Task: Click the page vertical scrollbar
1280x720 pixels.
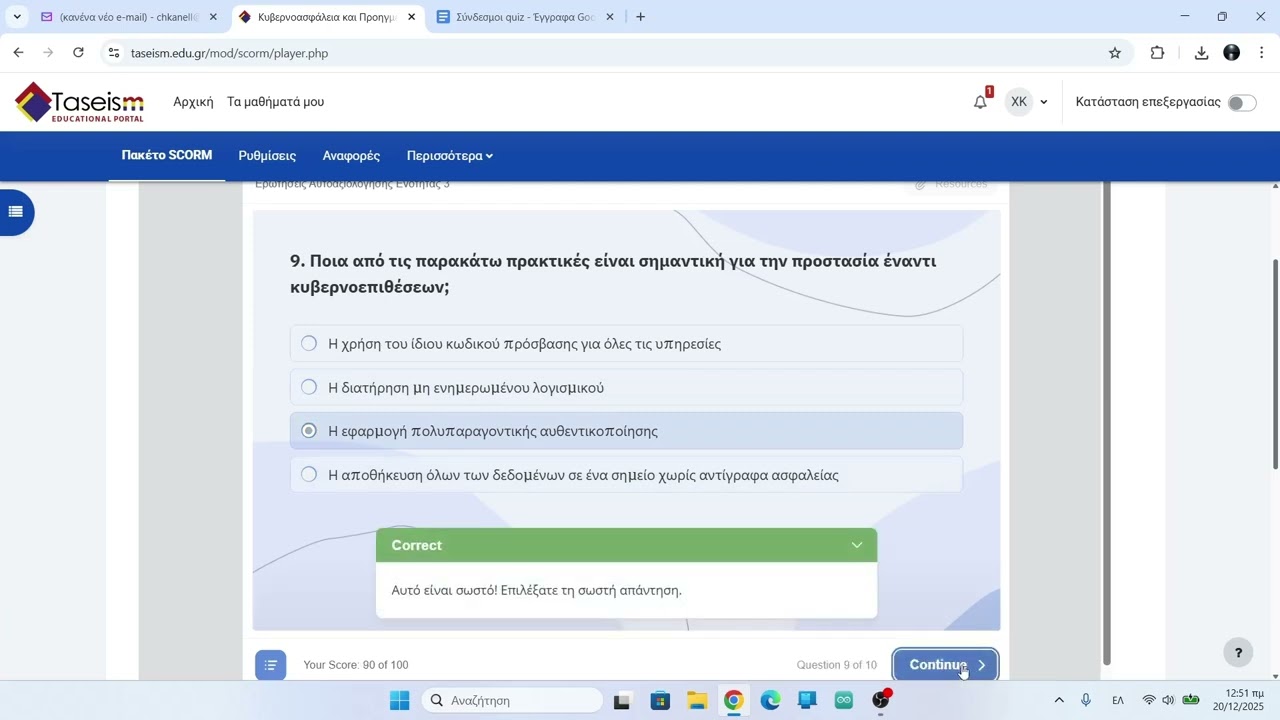Action: (1275, 364)
